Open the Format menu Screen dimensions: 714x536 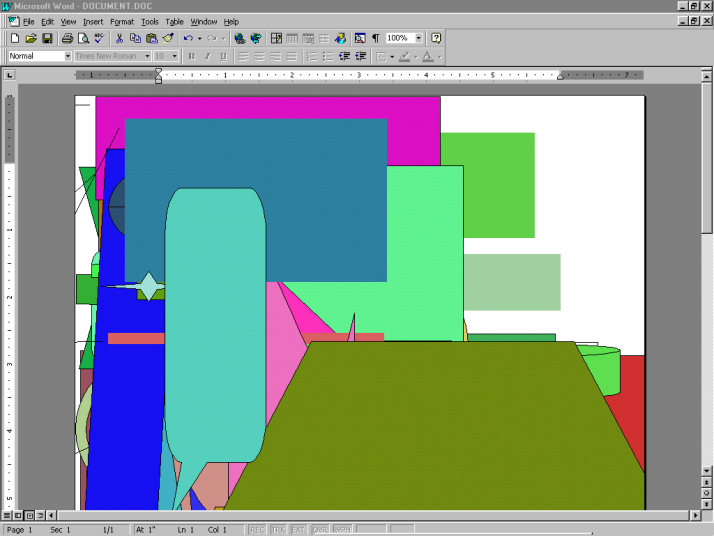(122, 21)
